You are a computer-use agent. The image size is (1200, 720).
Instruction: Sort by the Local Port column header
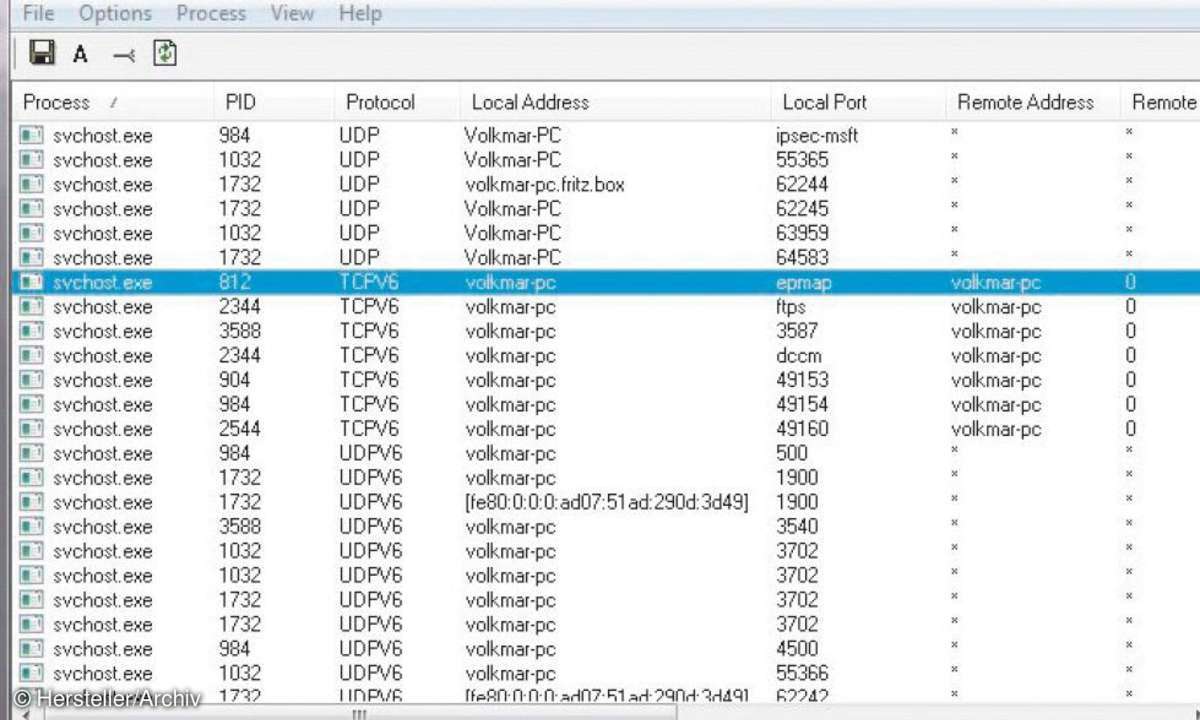point(857,102)
